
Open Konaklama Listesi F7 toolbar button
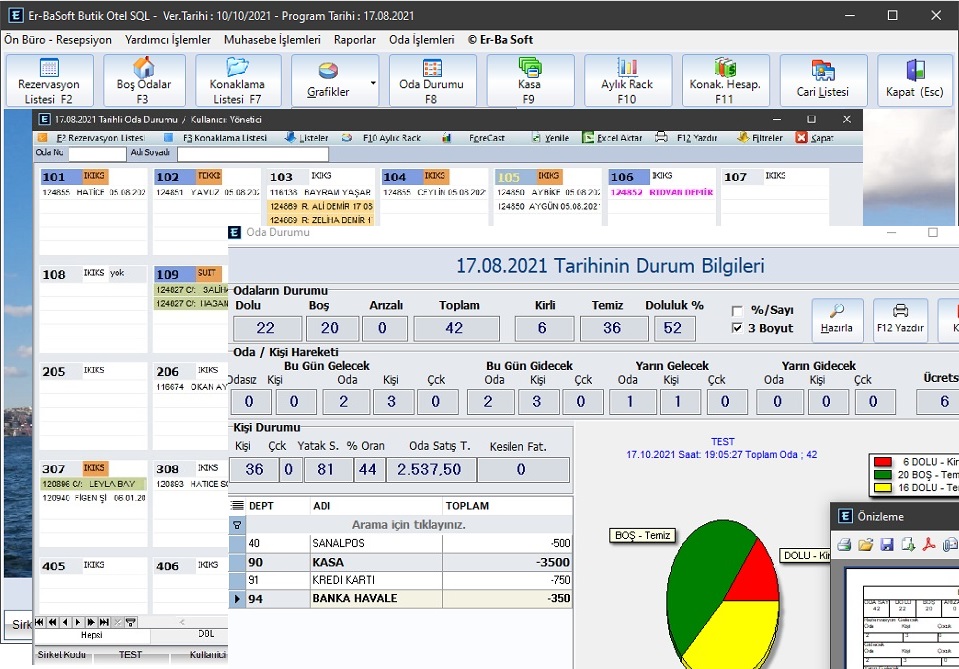238,80
